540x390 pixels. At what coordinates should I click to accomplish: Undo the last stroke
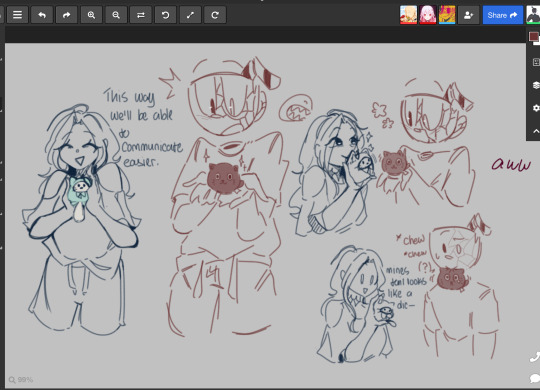(x=42, y=15)
